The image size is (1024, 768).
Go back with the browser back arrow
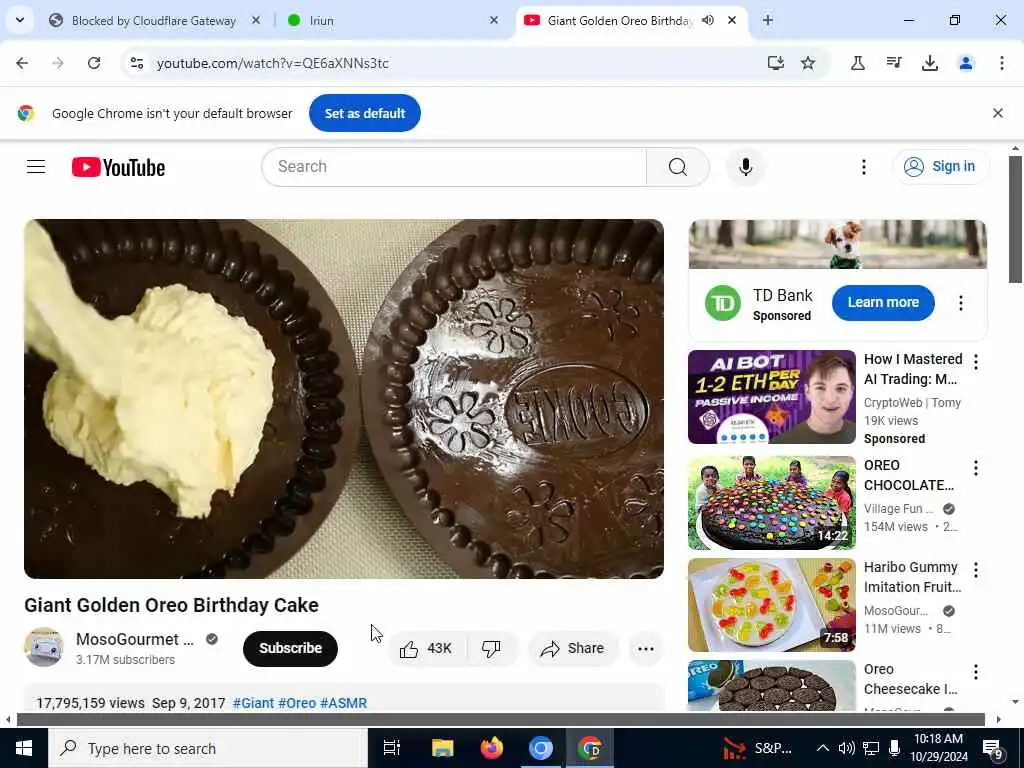pyautogui.click(x=22, y=63)
